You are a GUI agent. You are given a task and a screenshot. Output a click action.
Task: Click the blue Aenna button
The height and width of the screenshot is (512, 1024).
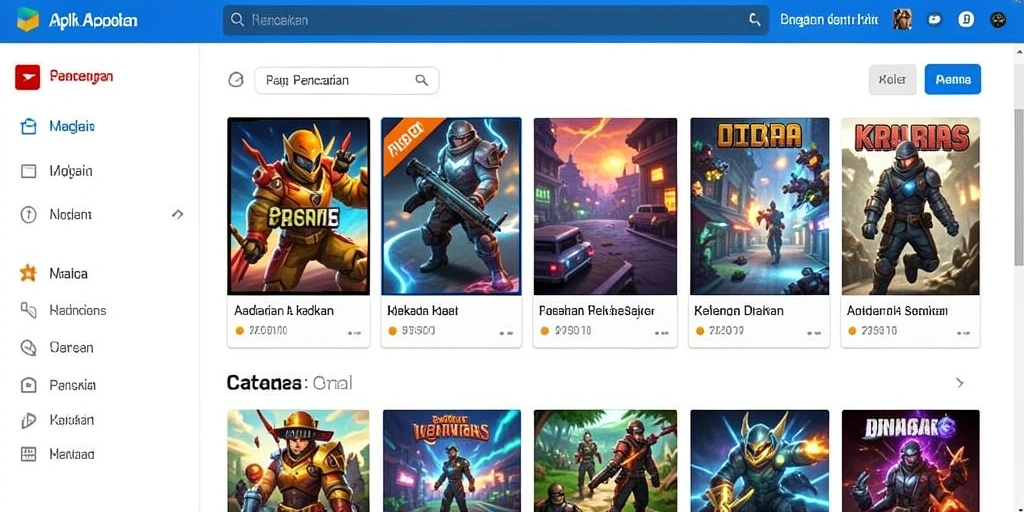(x=953, y=80)
